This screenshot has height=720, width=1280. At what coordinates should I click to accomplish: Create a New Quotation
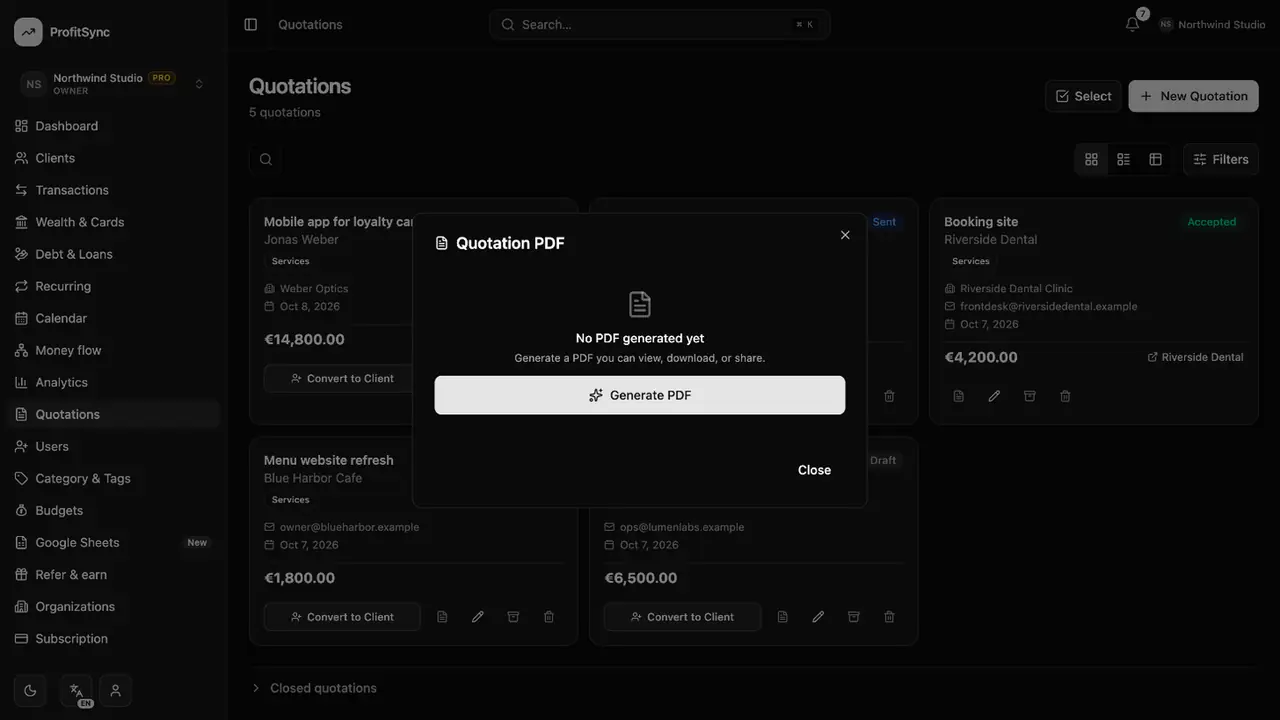coord(1193,96)
